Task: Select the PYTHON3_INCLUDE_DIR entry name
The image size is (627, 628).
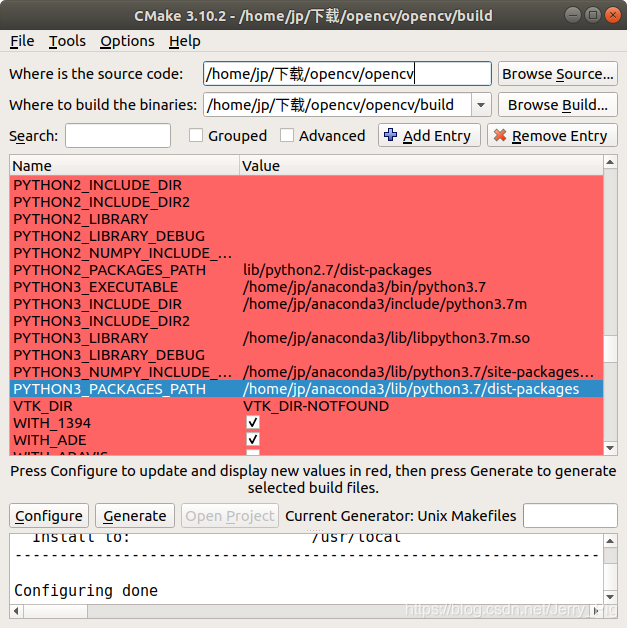Action: 98,304
